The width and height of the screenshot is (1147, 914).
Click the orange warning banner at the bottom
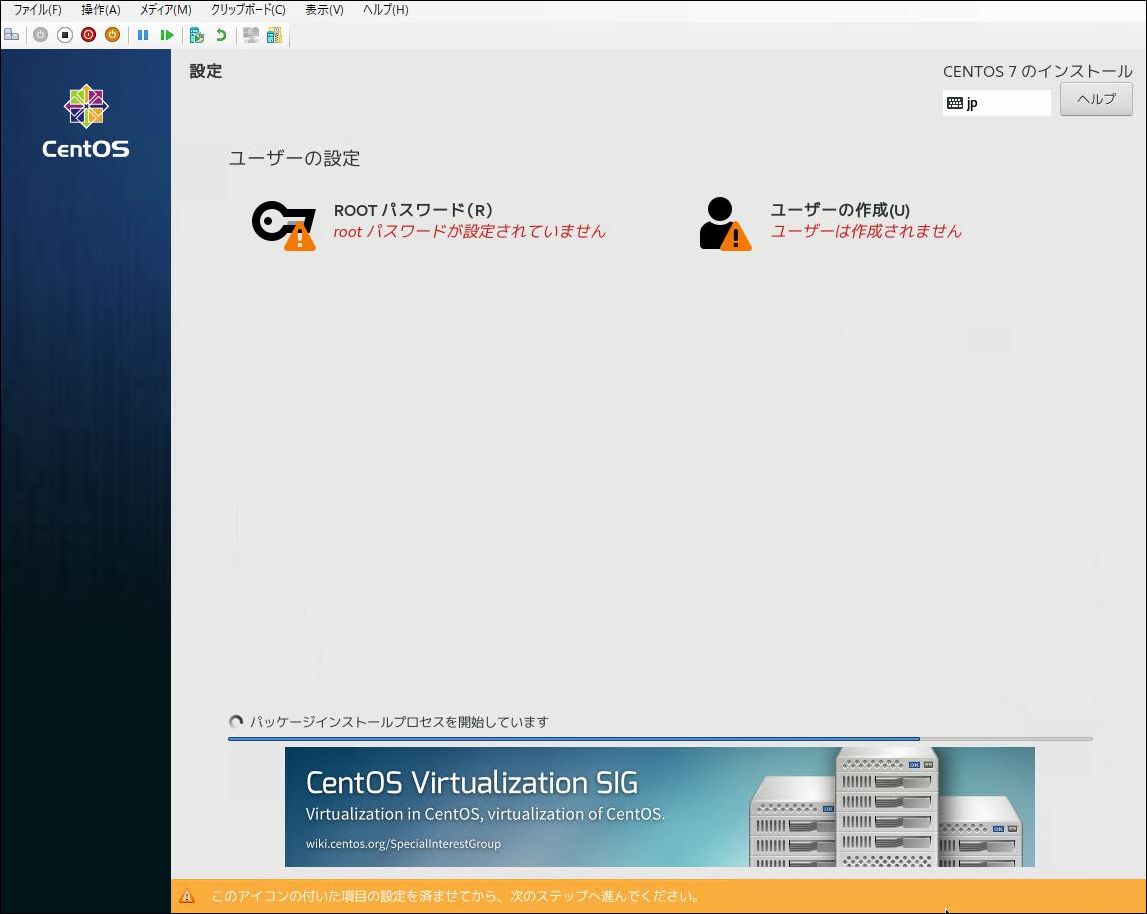tap(573, 896)
